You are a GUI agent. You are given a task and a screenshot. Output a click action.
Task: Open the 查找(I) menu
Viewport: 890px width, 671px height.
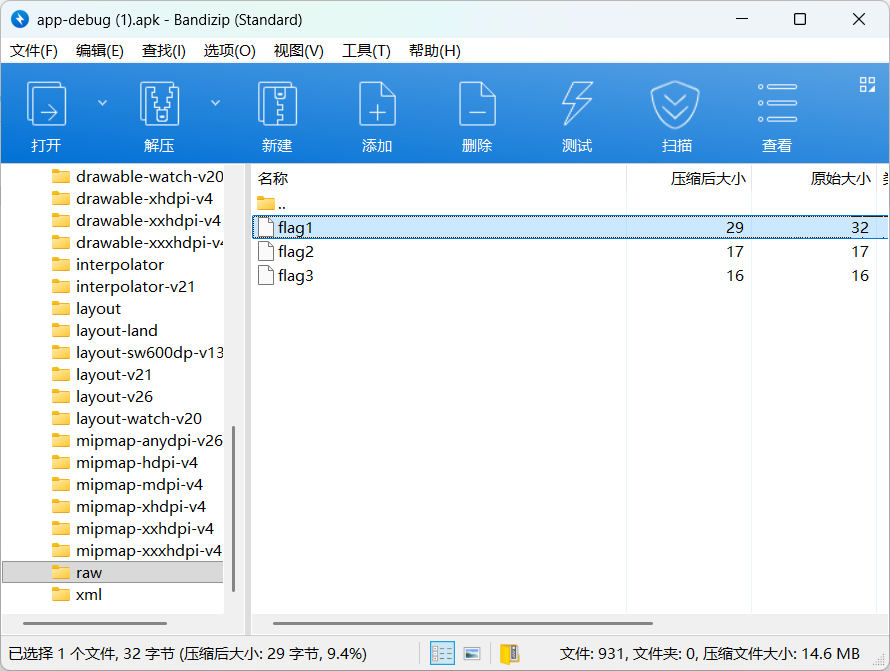163,51
